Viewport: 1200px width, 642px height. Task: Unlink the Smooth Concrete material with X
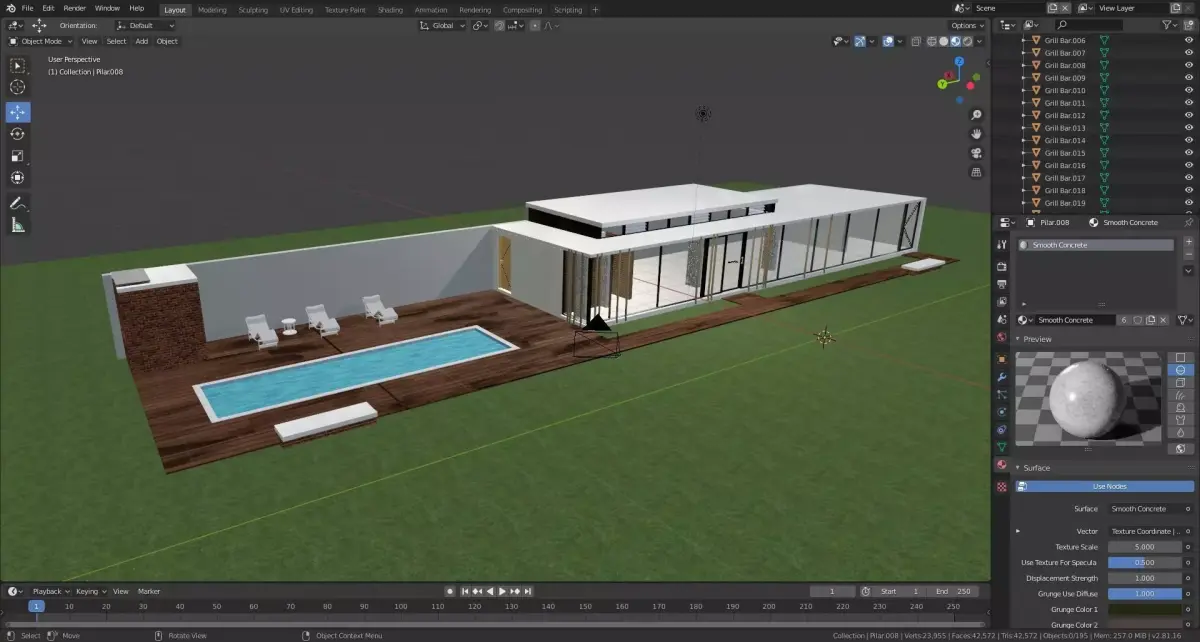pos(1162,320)
